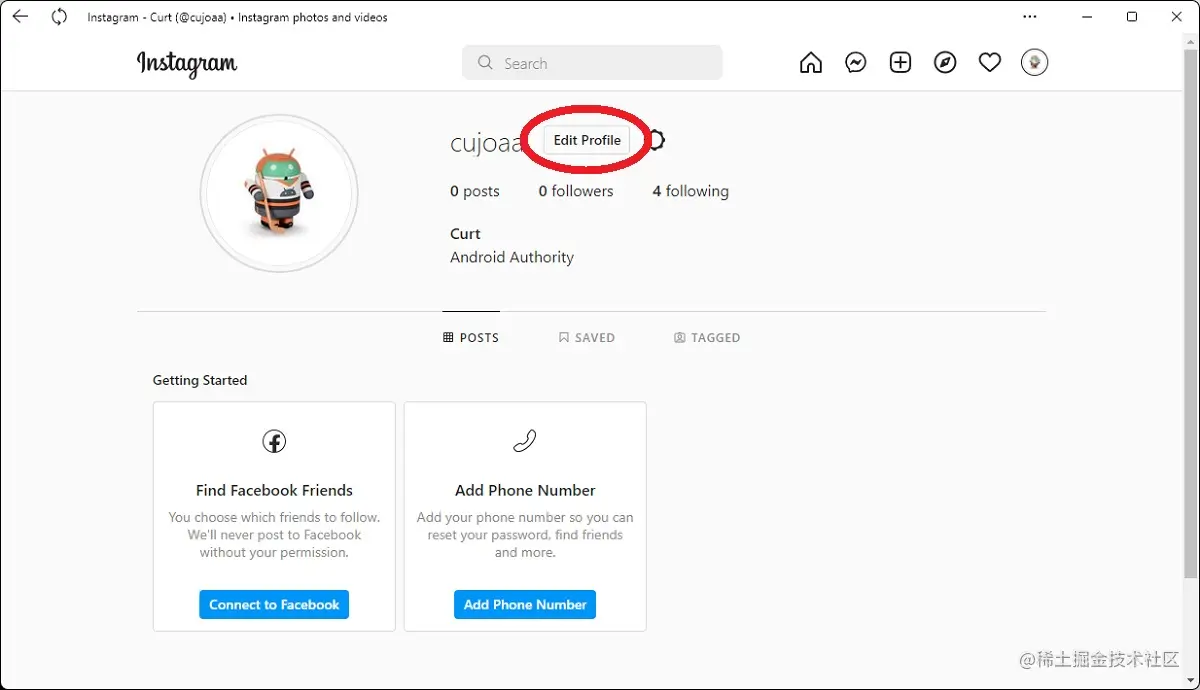Image resolution: width=1200 pixels, height=690 pixels.
Task: Open the three-dots window menu
Action: pos(1029,17)
